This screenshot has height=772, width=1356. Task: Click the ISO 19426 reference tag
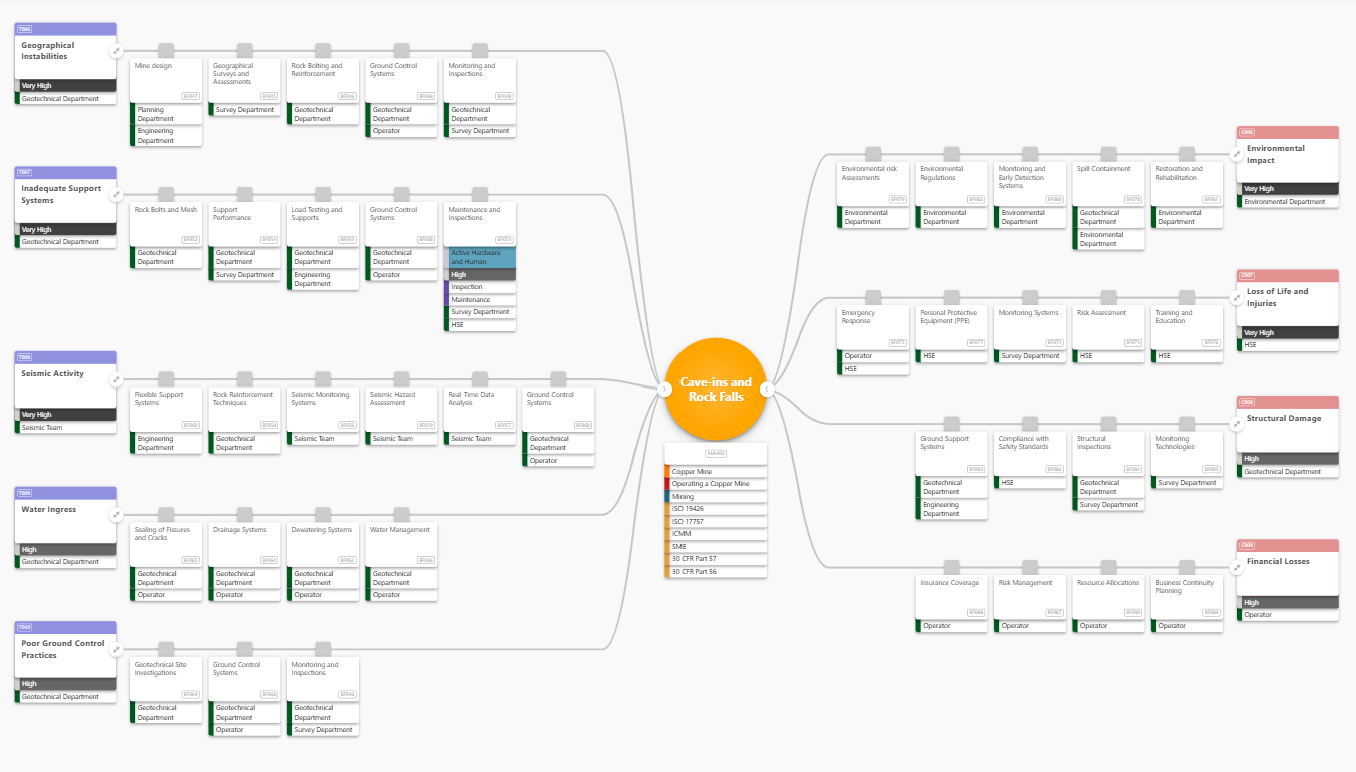click(x=716, y=509)
